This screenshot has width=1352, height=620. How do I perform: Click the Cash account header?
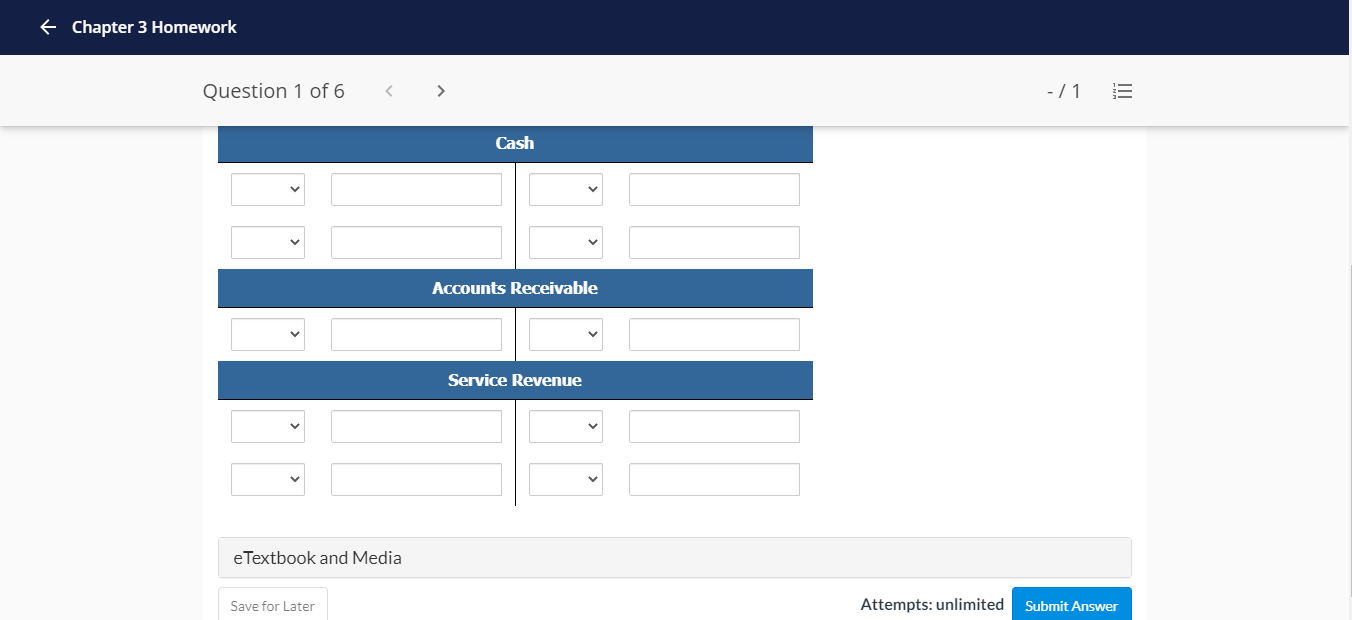(x=515, y=143)
